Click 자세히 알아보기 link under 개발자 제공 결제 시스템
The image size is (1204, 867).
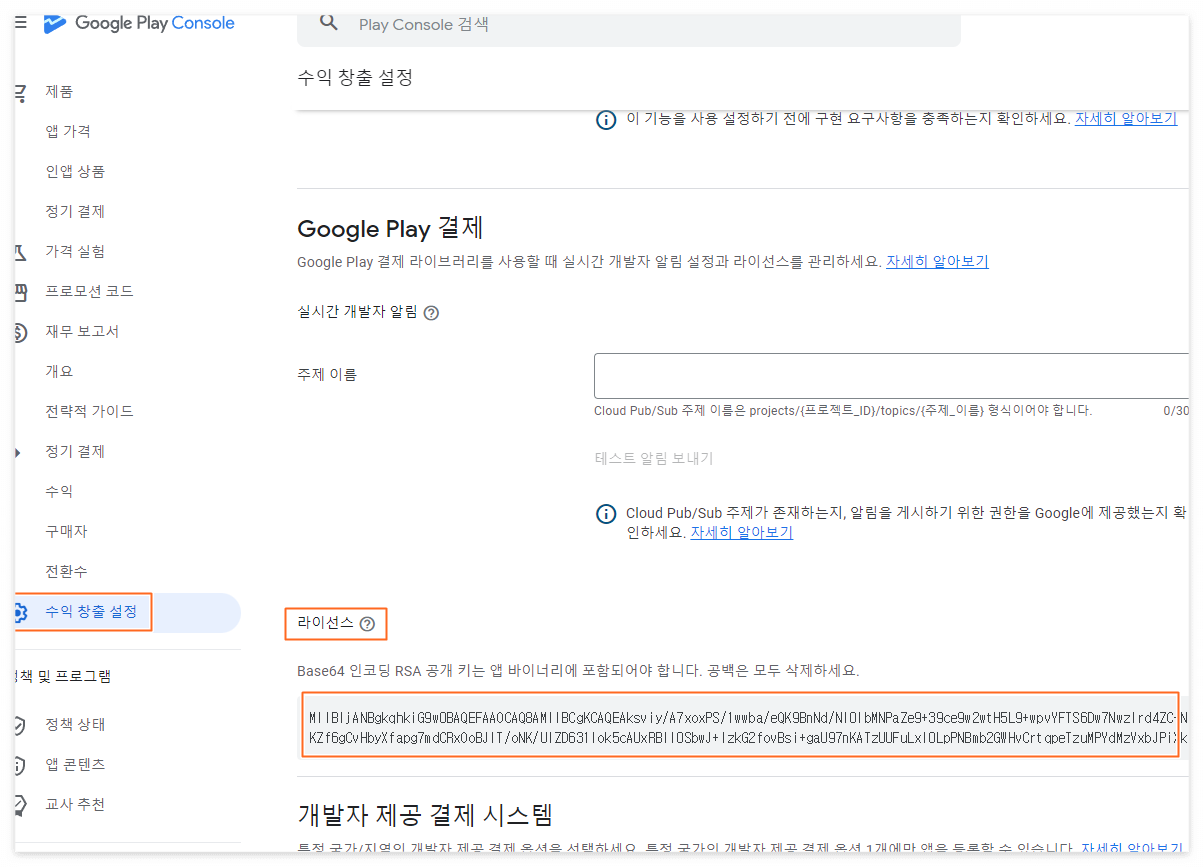(1134, 848)
